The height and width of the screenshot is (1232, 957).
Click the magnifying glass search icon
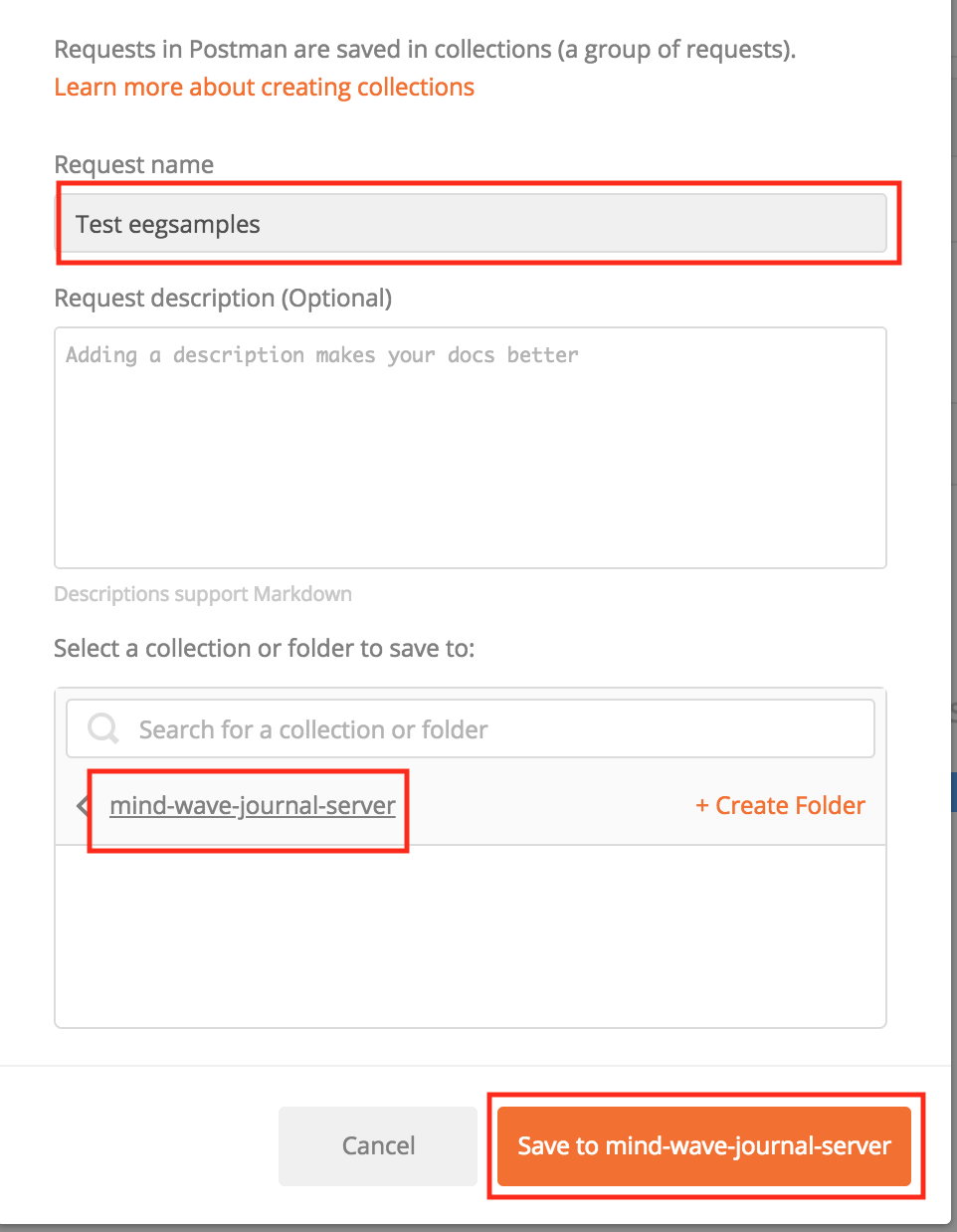tap(101, 728)
